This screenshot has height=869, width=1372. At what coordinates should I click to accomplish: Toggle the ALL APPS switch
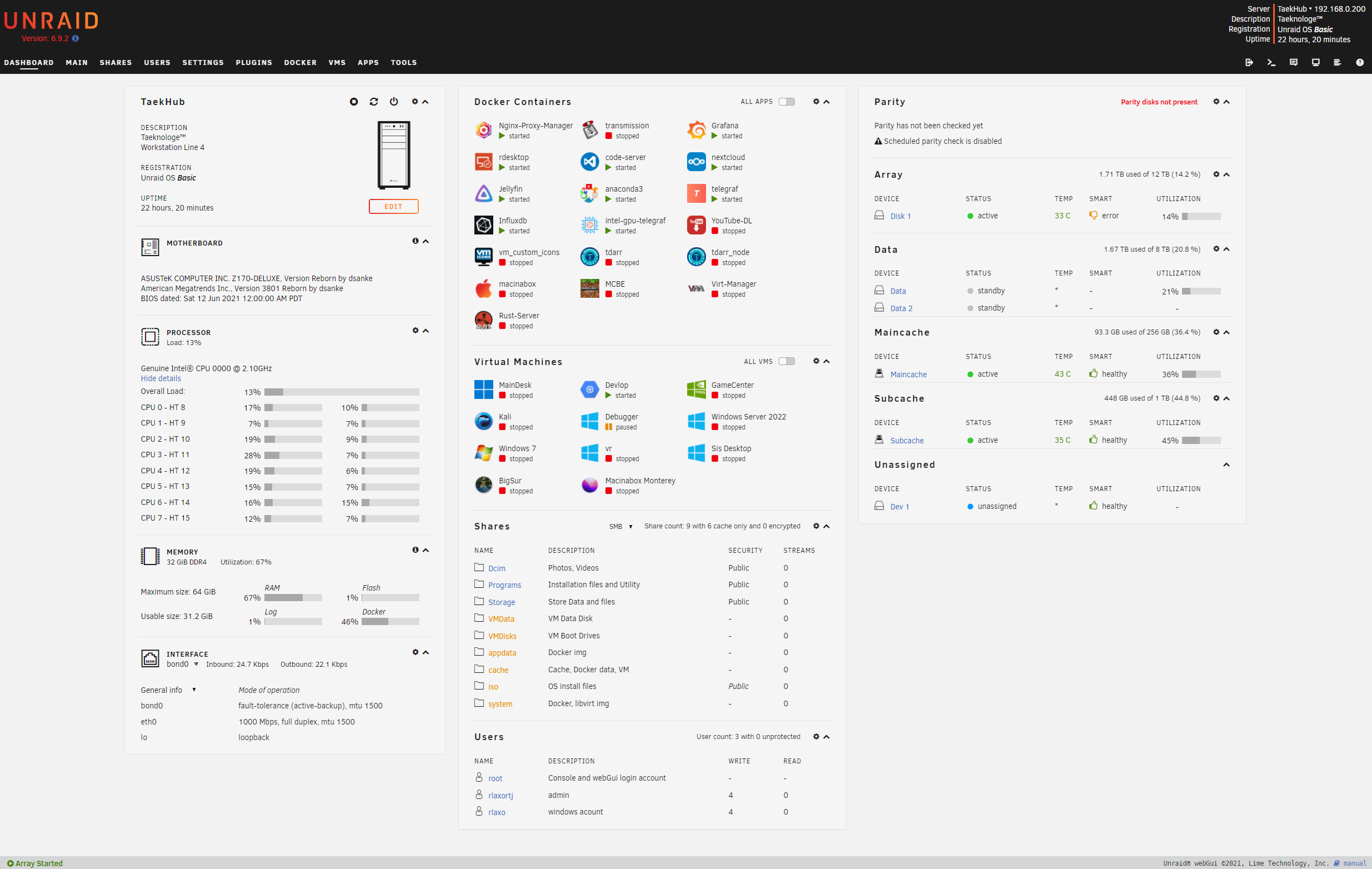pos(787,102)
